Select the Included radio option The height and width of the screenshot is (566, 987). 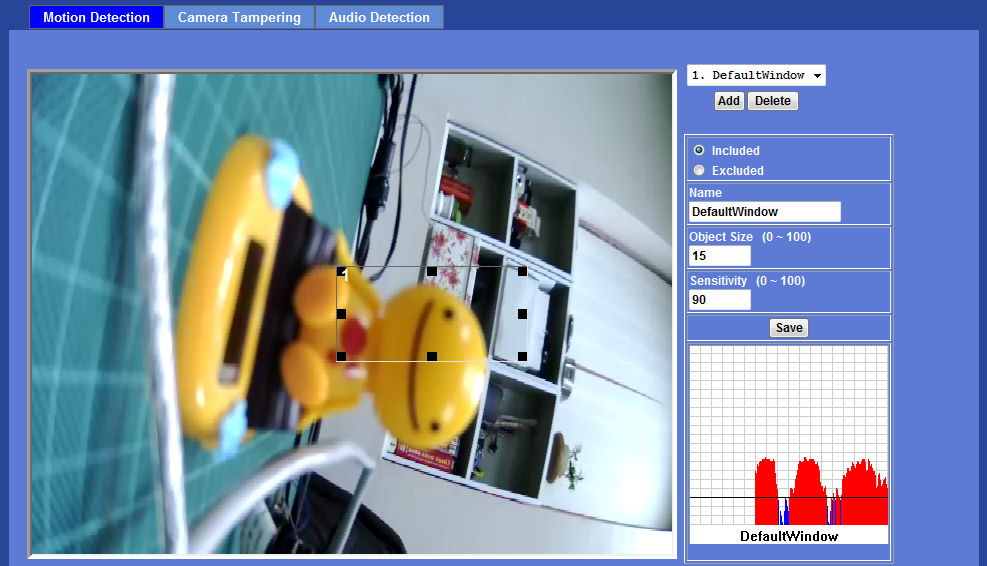click(699, 150)
